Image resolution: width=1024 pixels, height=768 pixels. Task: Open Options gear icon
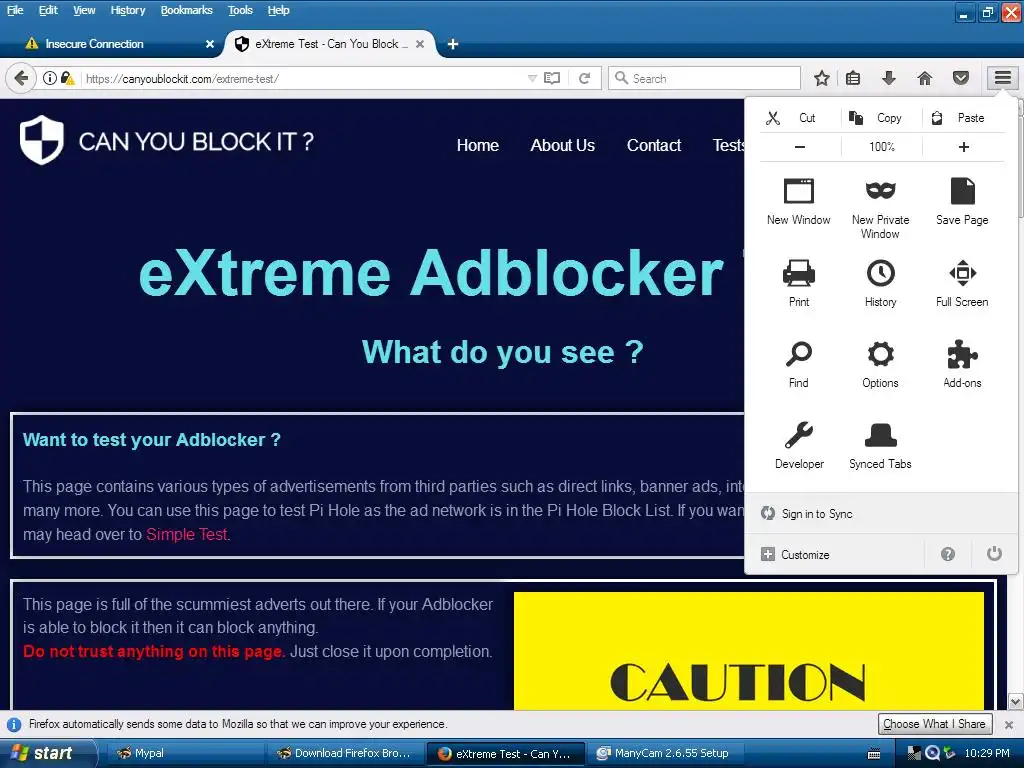tap(880, 364)
